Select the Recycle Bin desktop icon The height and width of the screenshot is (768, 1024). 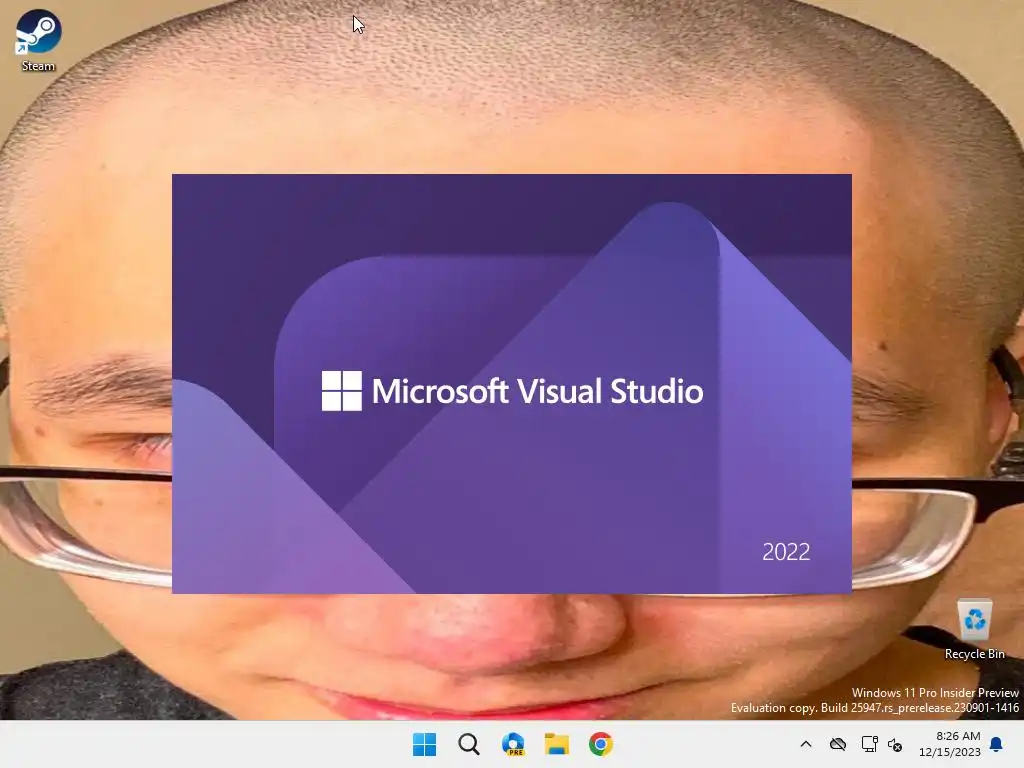coord(974,629)
